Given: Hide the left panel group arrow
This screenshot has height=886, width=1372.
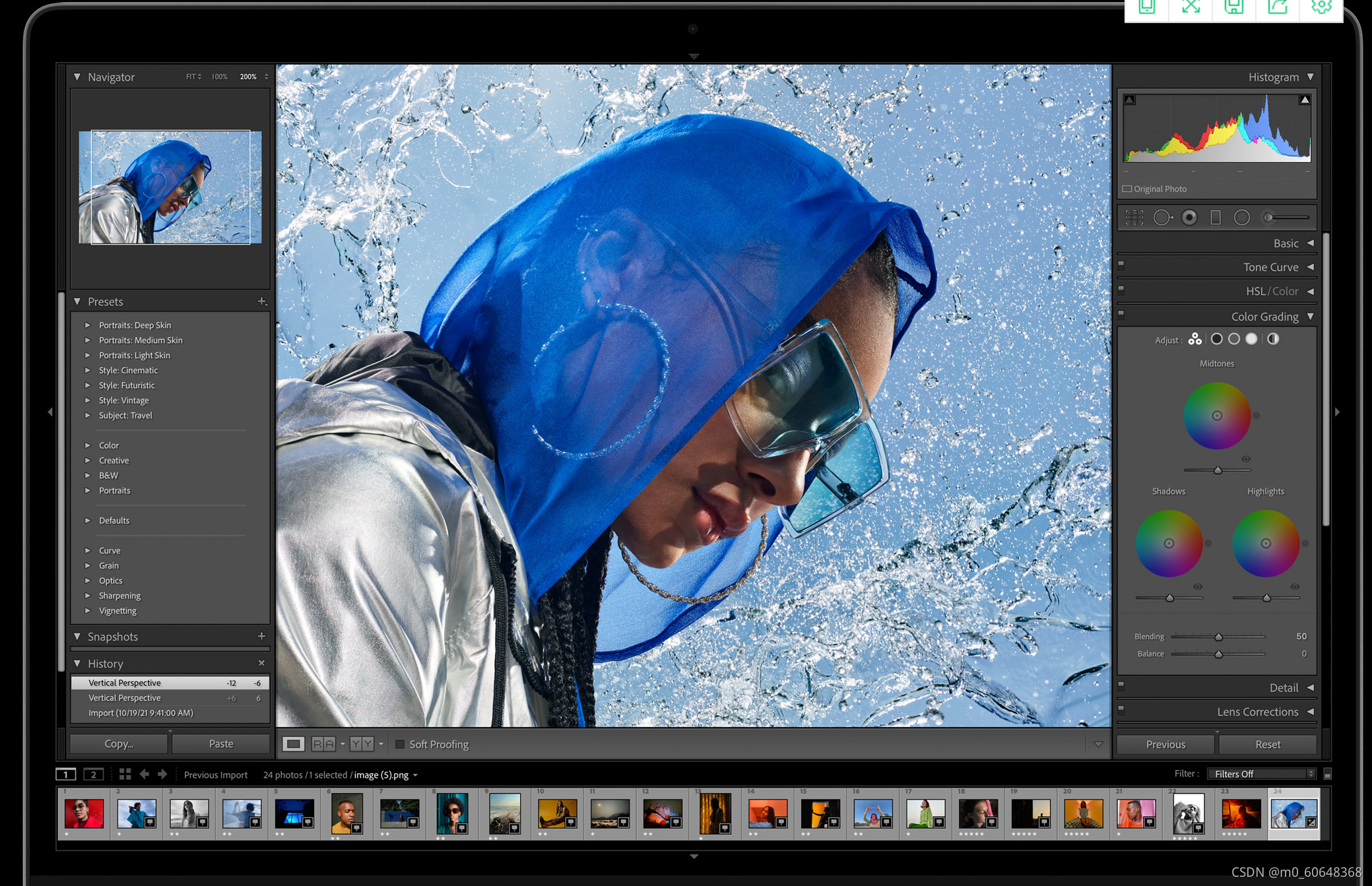Looking at the screenshot, I should pos(50,412).
